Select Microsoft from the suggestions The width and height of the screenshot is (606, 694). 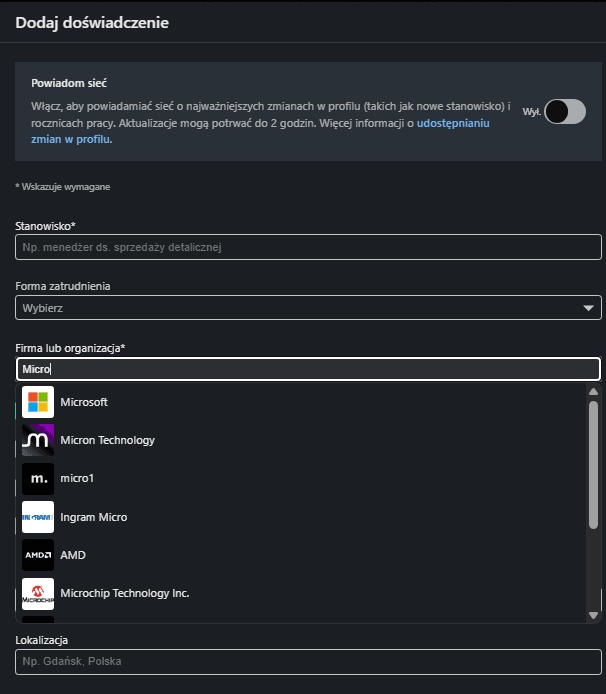coord(301,402)
